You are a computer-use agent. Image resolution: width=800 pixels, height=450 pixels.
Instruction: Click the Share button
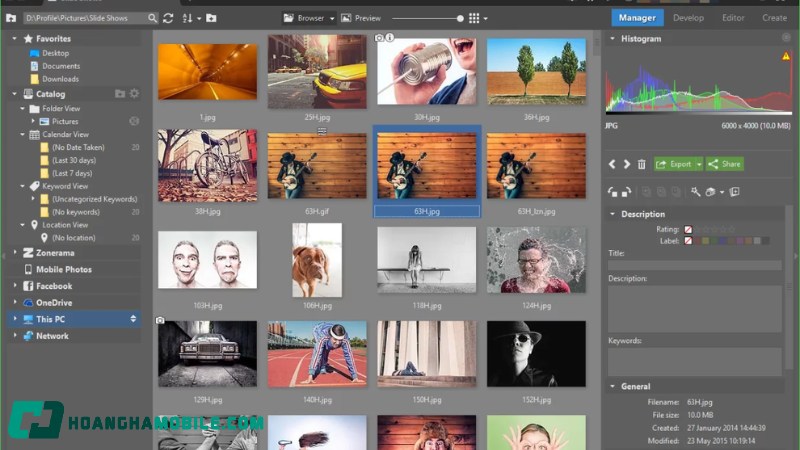click(725, 164)
